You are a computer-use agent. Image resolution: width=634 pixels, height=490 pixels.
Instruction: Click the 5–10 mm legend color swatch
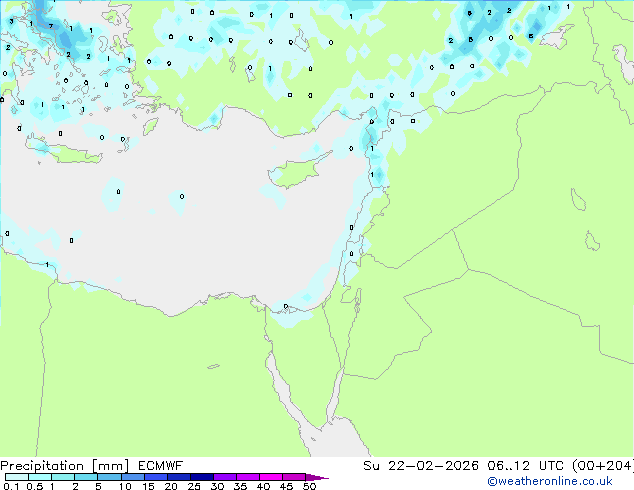(x=109, y=477)
